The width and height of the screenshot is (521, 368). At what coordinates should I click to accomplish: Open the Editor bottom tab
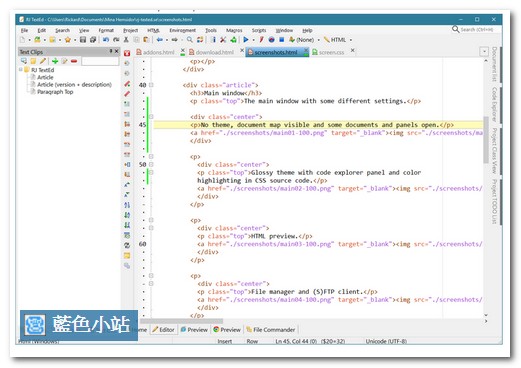click(163, 330)
